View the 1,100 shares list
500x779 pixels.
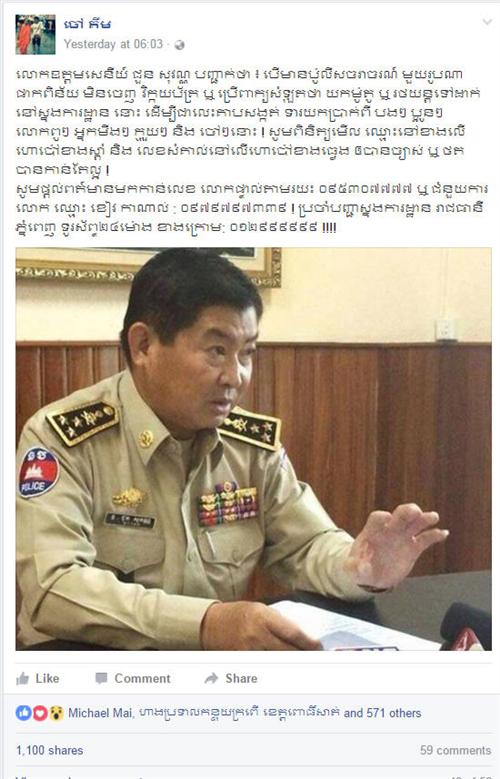(49, 750)
